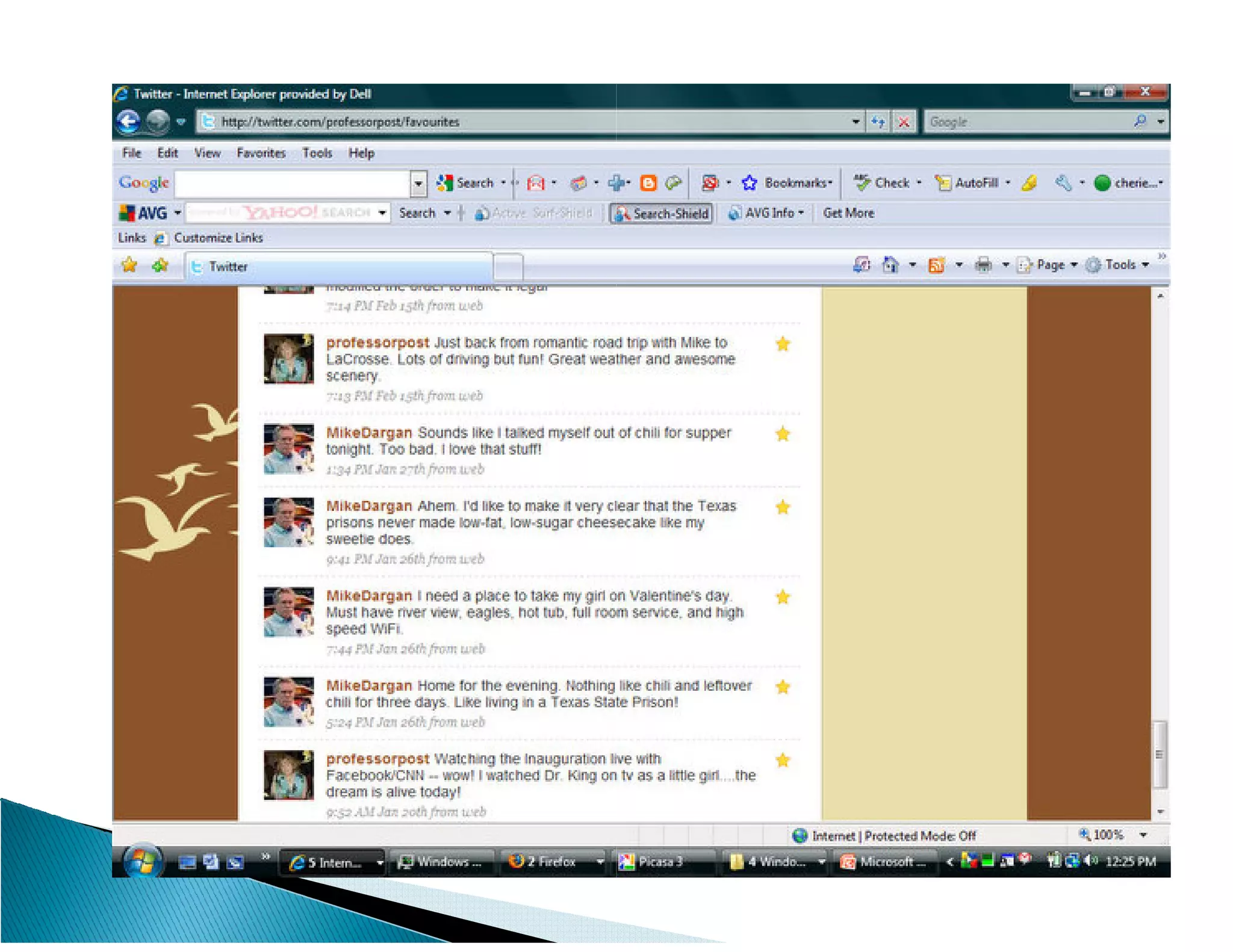
Task: Click the Refresh page icon
Action: click(x=878, y=122)
